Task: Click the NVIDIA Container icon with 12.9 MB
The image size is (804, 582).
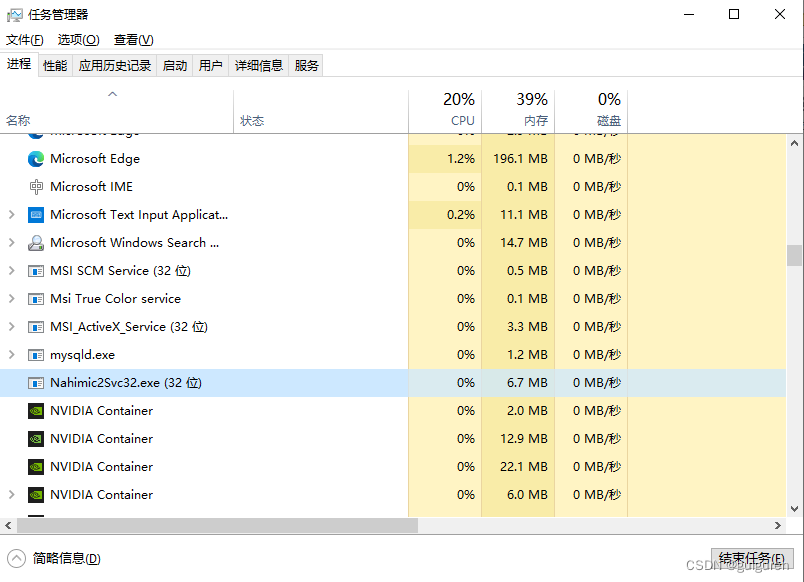Action: (36, 439)
